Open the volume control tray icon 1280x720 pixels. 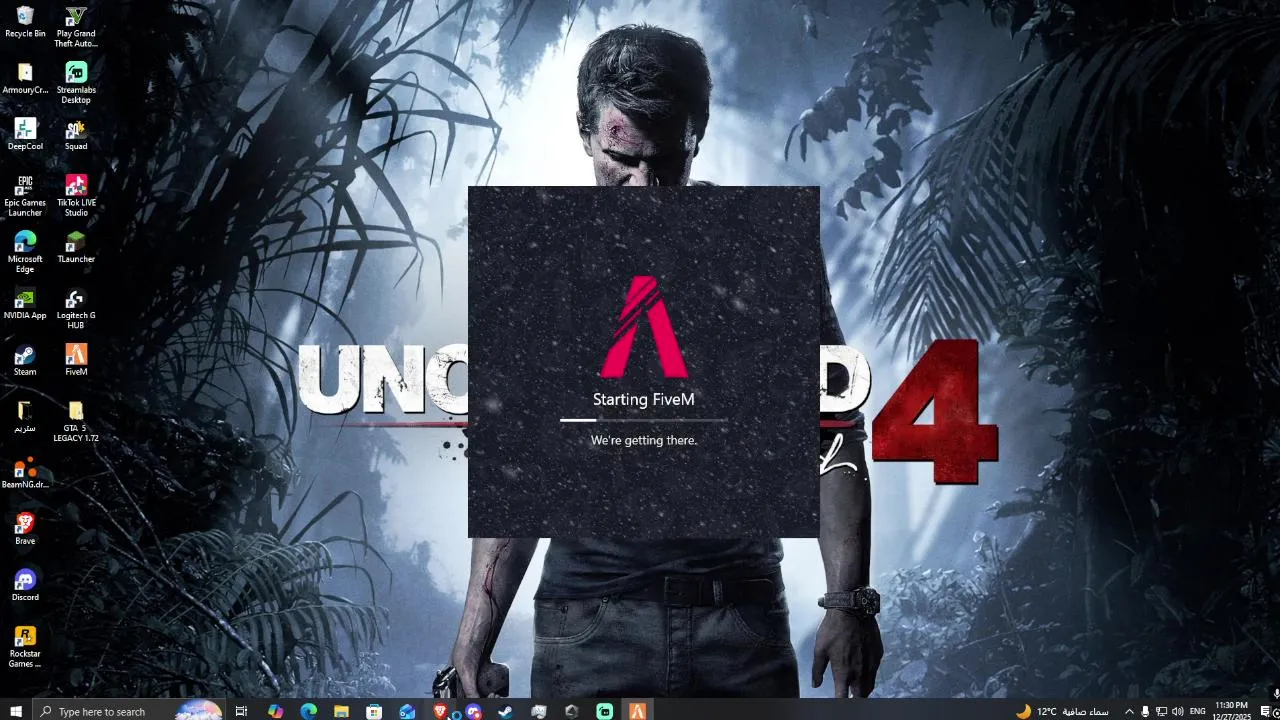coord(1177,711)
